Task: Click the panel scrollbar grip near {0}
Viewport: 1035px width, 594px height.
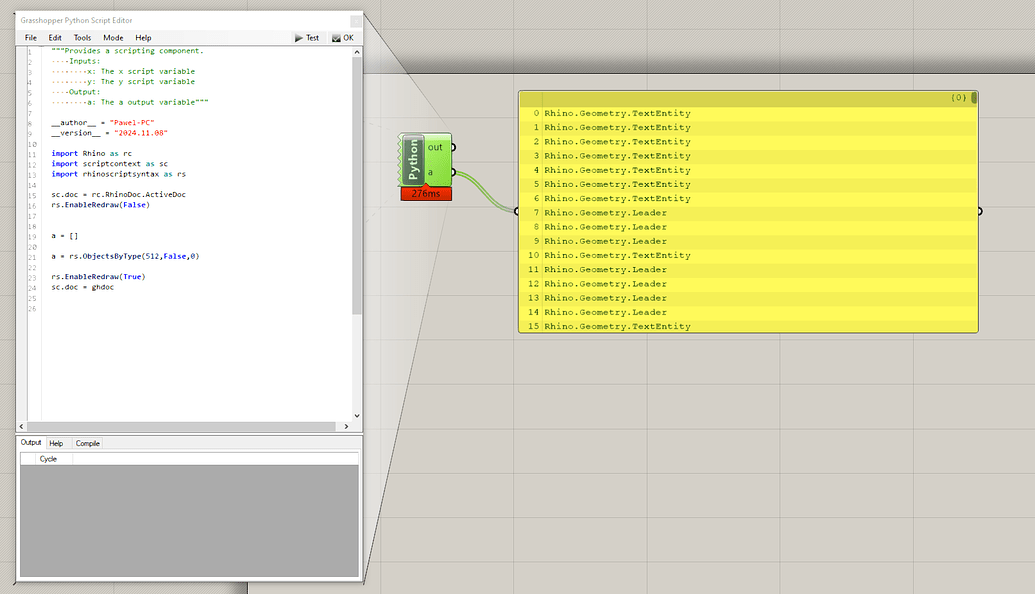Action: pos(974,98)
